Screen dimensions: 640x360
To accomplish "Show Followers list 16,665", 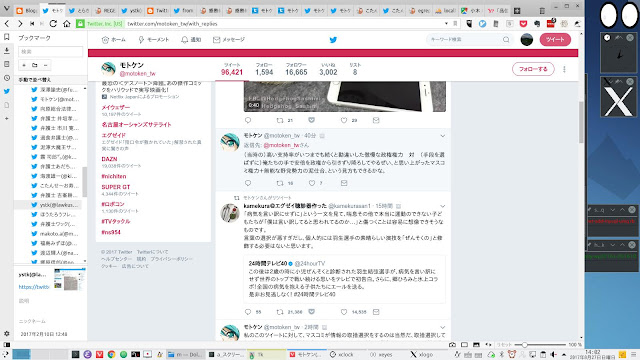I will tap(296, 69).
